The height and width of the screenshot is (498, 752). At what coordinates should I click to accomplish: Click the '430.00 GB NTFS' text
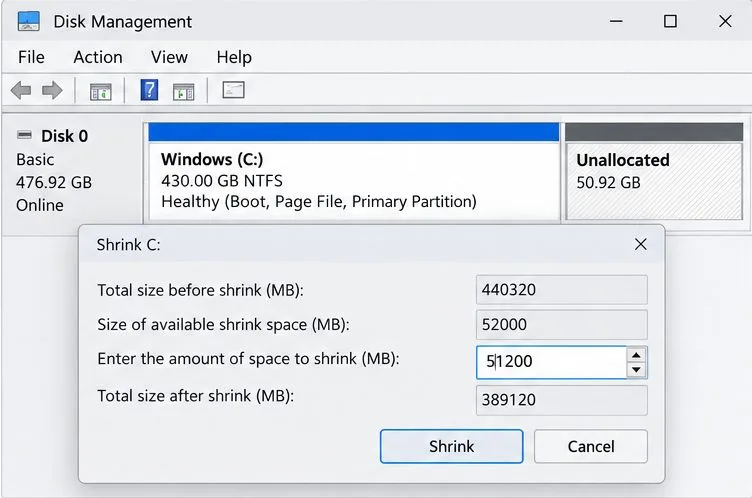(x=222, y=181)
